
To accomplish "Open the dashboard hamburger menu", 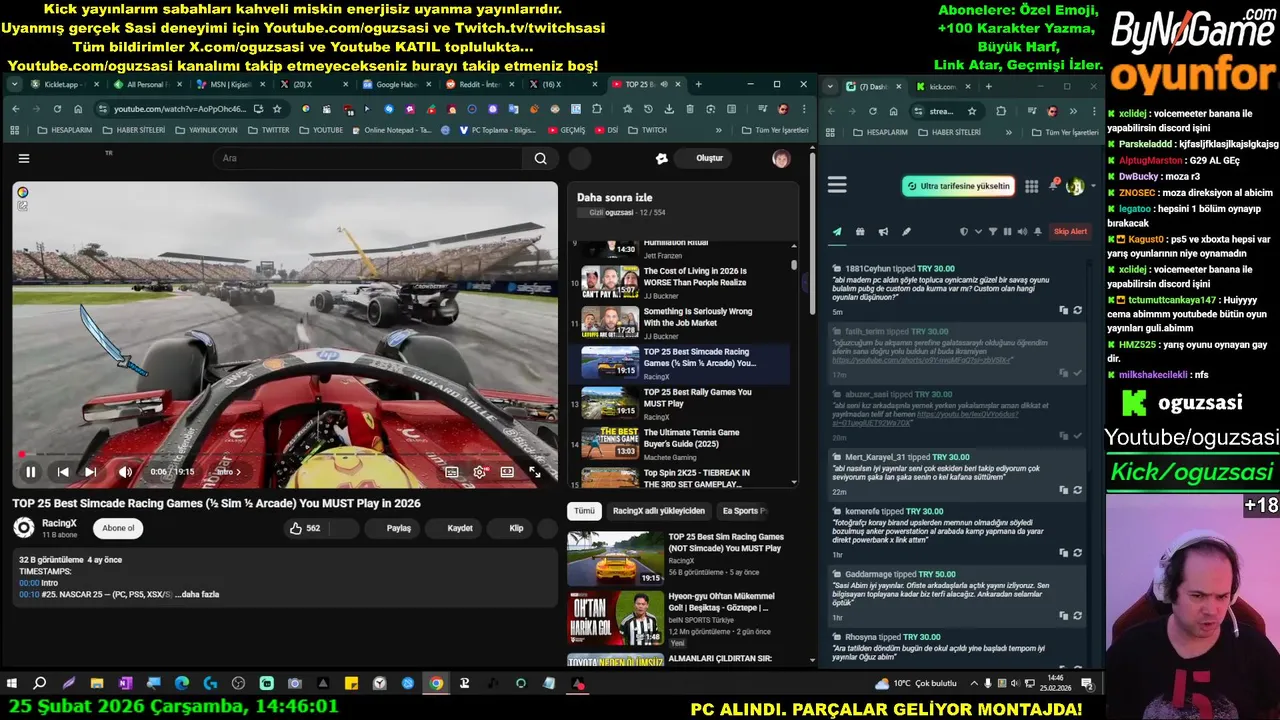I will (837, 185).
